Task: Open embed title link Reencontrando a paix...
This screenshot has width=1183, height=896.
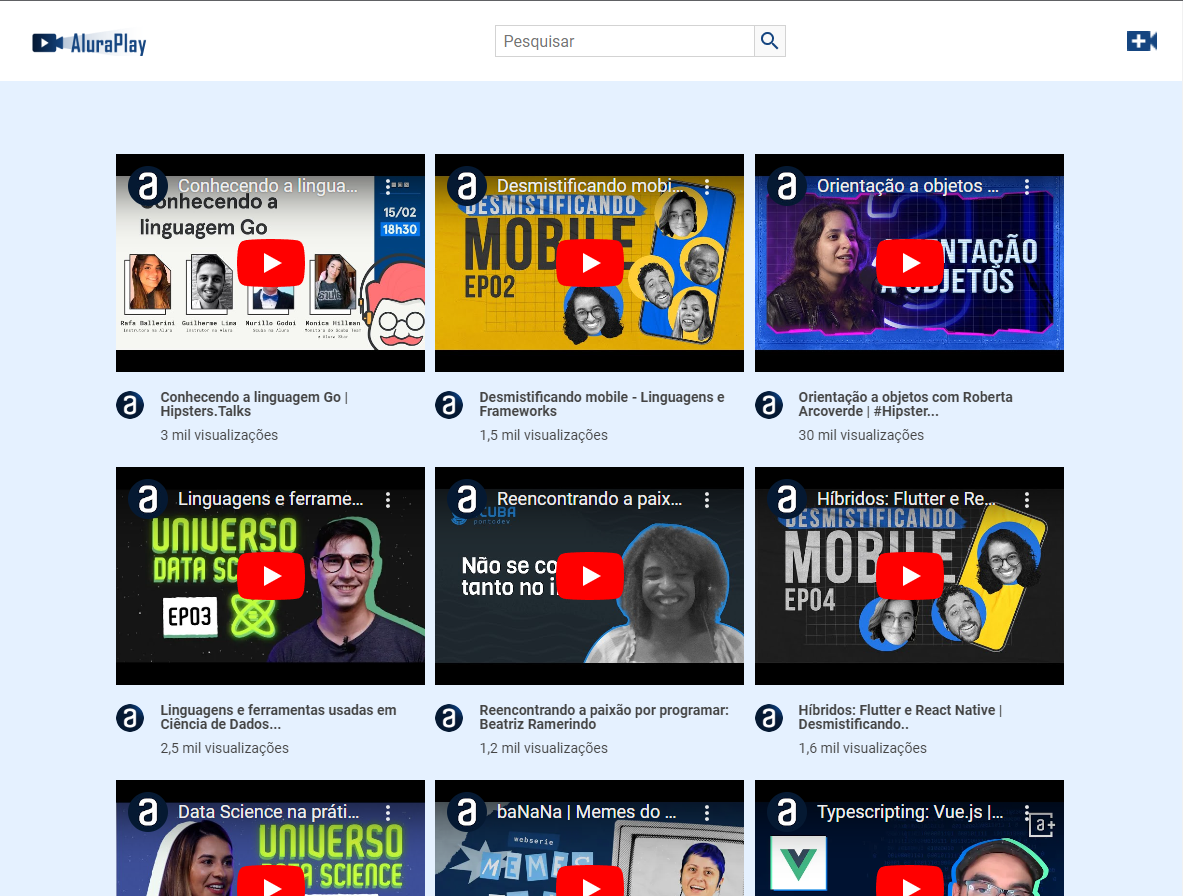Action: pyautogui.click(x=589, y=499)
